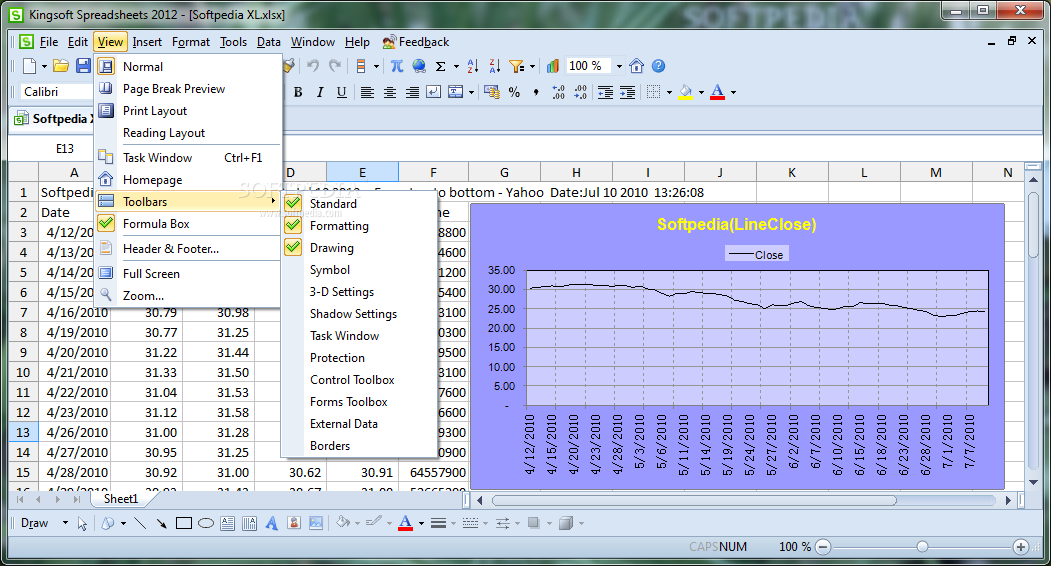The image size is (1051, 566).
Task: Expand the Toolbars submenu arrow
Action: [x=273, y=201]
